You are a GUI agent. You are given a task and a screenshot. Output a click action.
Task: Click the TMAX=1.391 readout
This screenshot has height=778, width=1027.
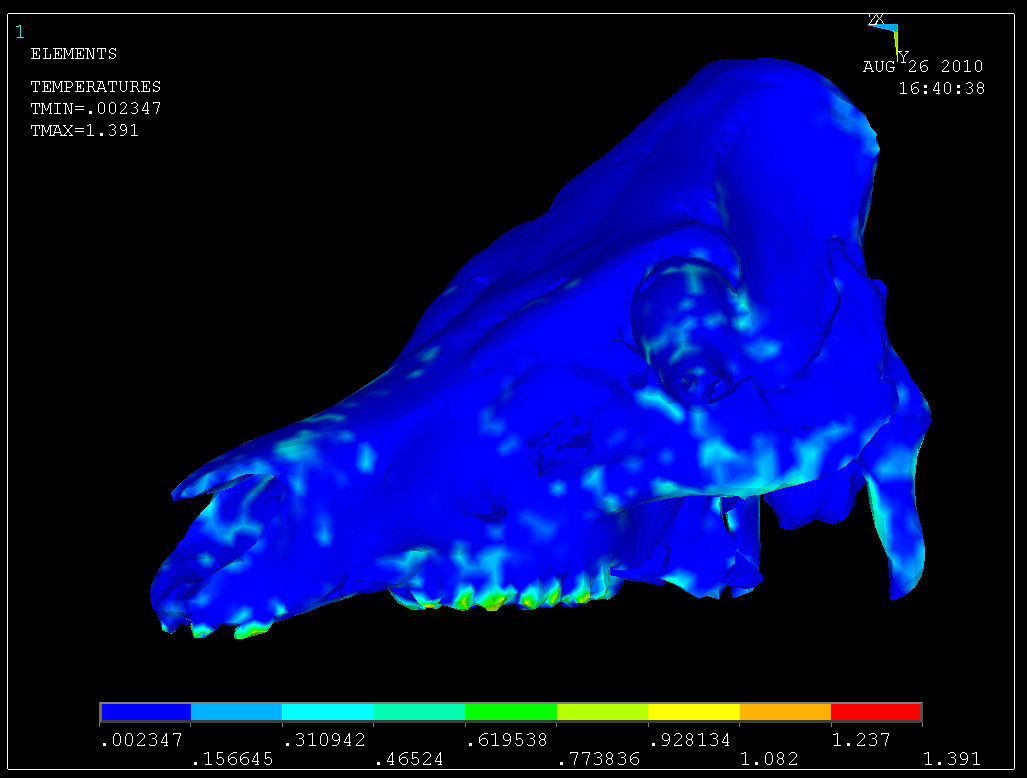[x=84, y=130]
